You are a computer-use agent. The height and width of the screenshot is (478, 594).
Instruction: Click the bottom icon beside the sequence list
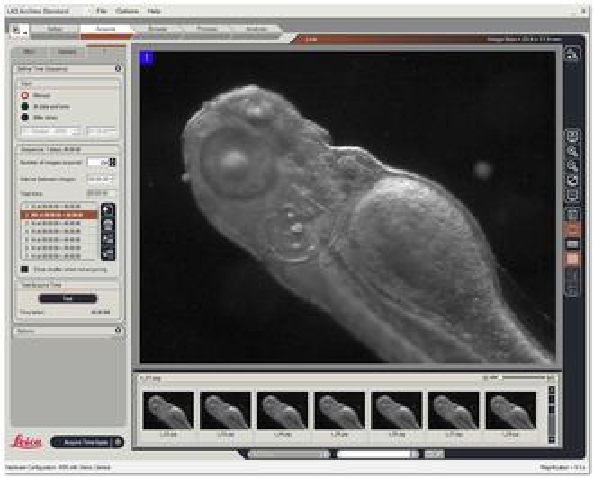108,253
